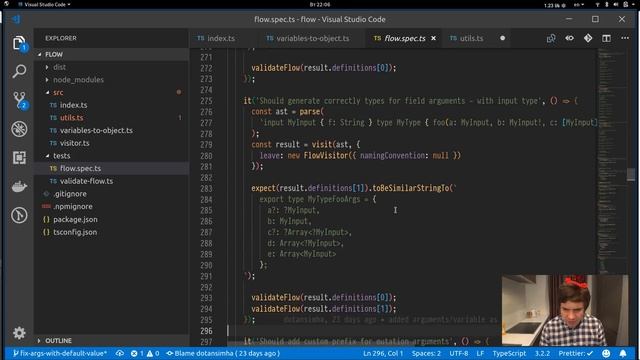Click the sync changes cloud icon
The height and width of the screenshot is (360, 640).
tap(120, 353)
